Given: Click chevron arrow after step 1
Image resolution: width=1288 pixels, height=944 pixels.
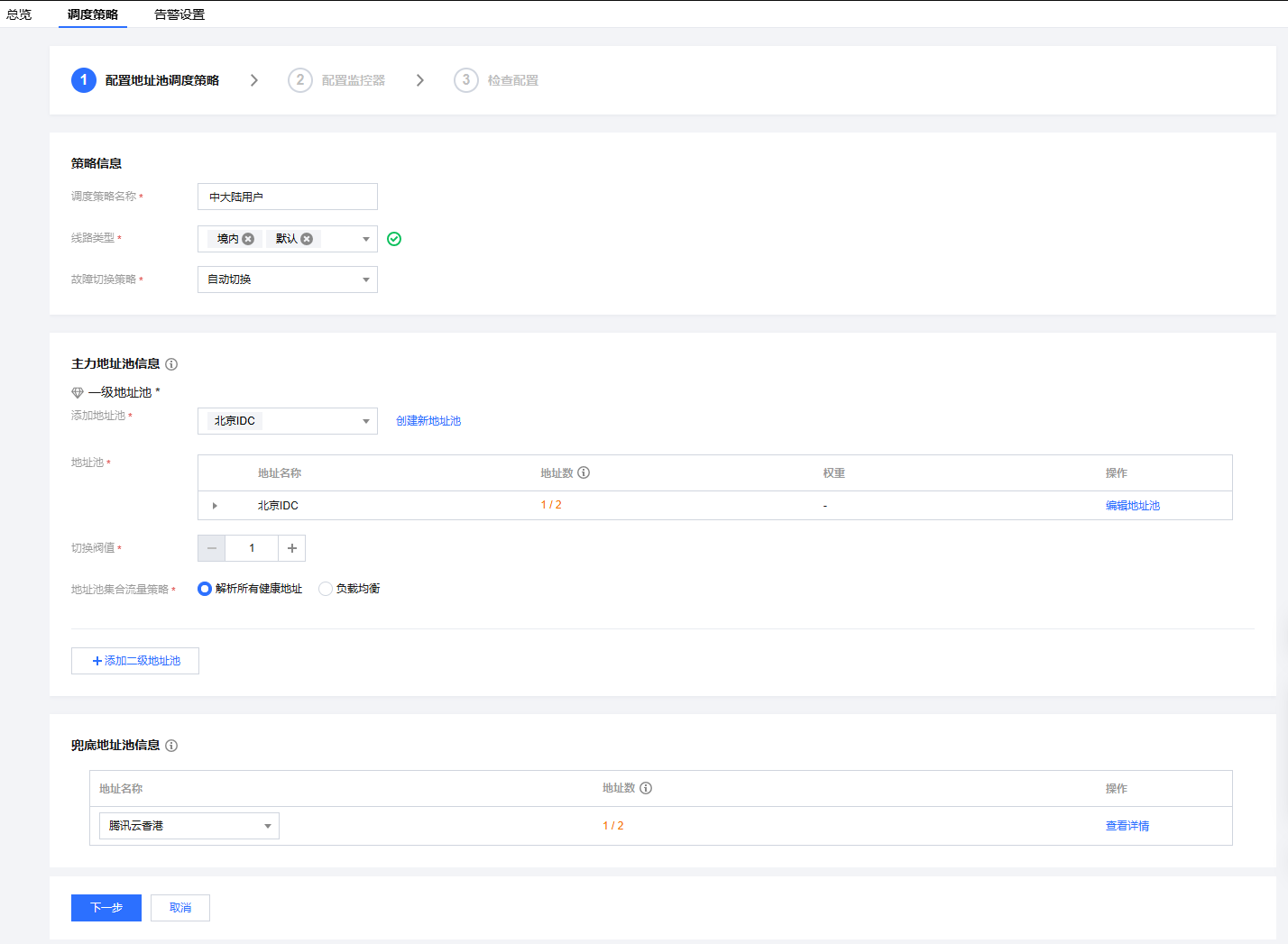Looking at the screenshot, I should 254,80.
